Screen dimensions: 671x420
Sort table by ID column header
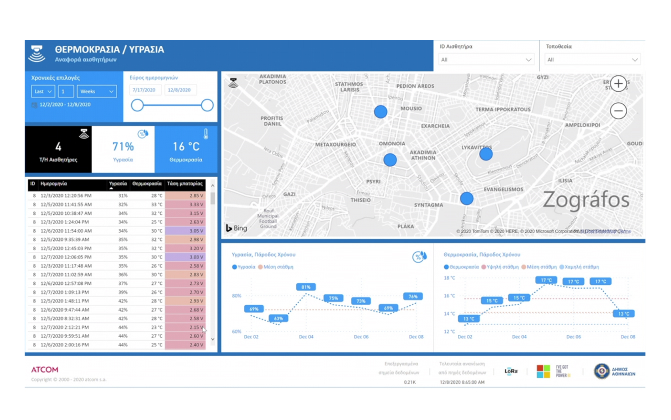33,184
